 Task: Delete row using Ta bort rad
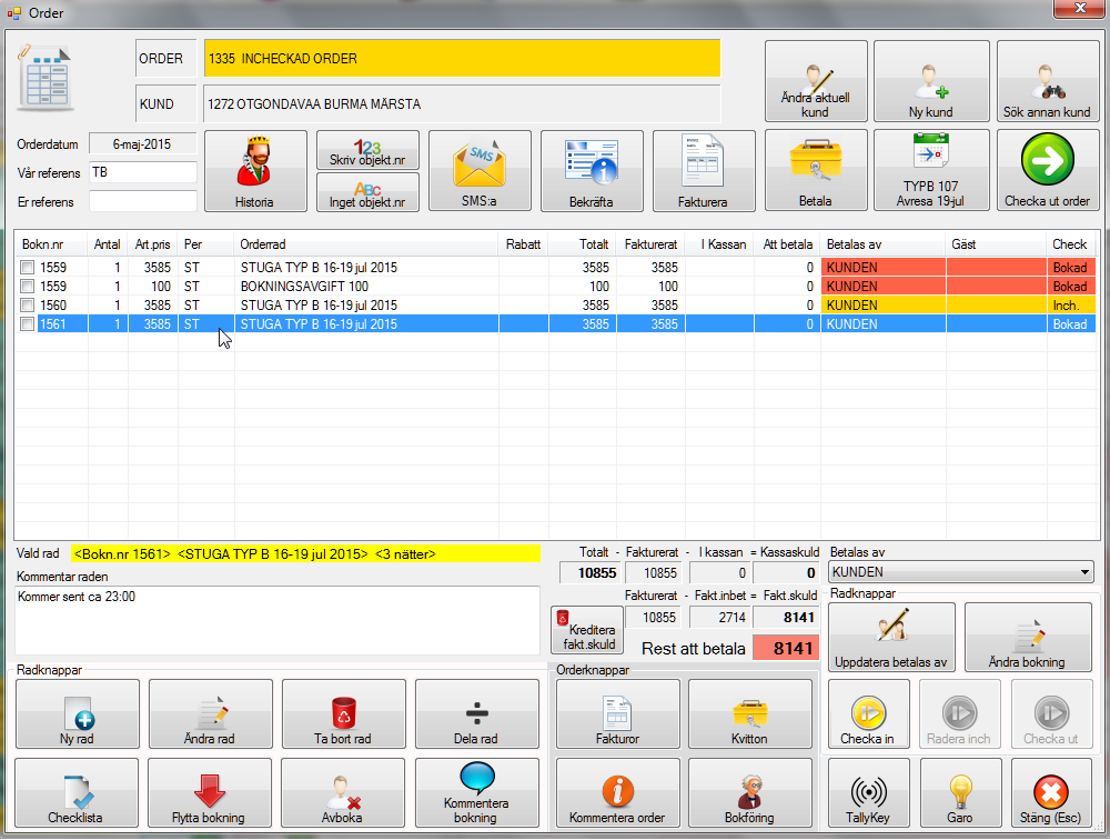343,714
